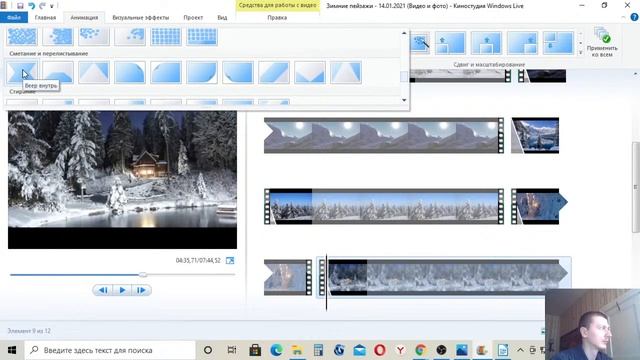This screenshot has width=640, height=360.
Task: Select eighth diagonal transition in Сметание row
Action: coord(273,72)
